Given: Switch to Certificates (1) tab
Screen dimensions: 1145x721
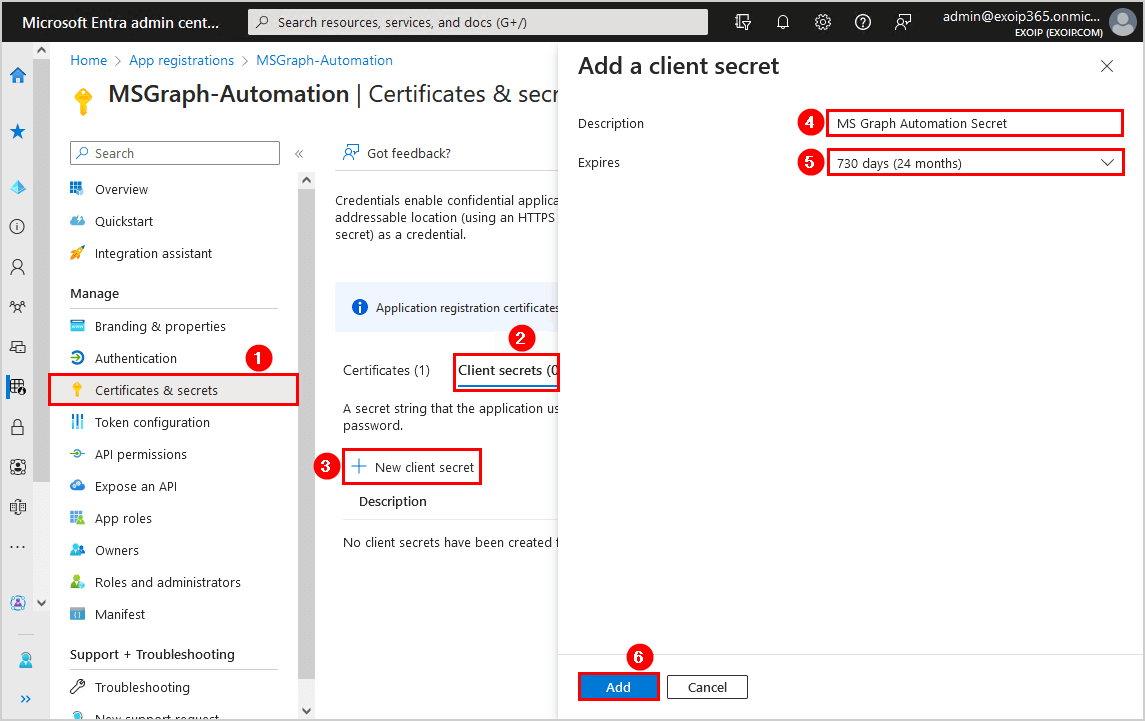Looking at the screenshot, I should tap(386, 370).
